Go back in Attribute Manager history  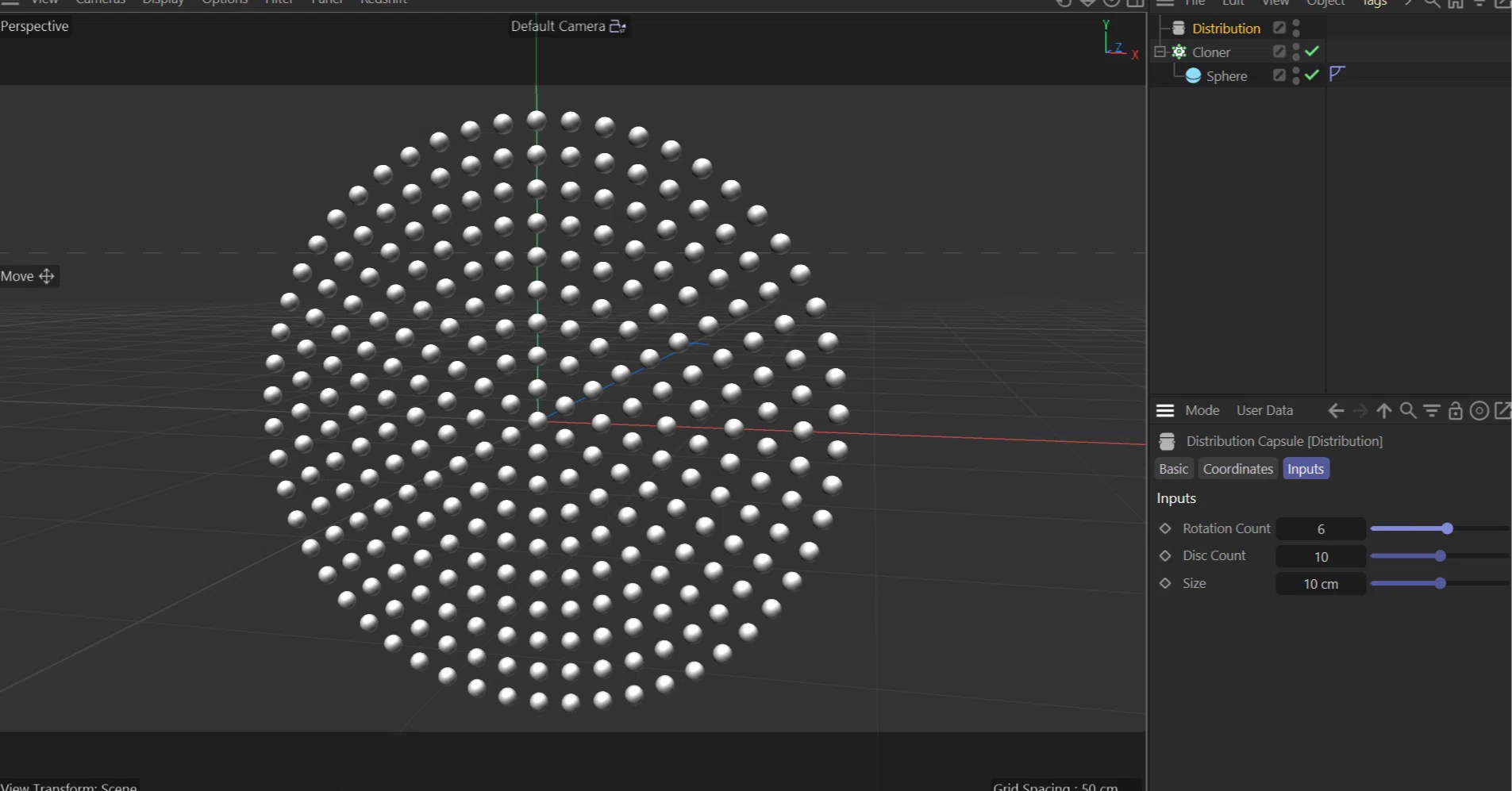(x=1337, y=410)
